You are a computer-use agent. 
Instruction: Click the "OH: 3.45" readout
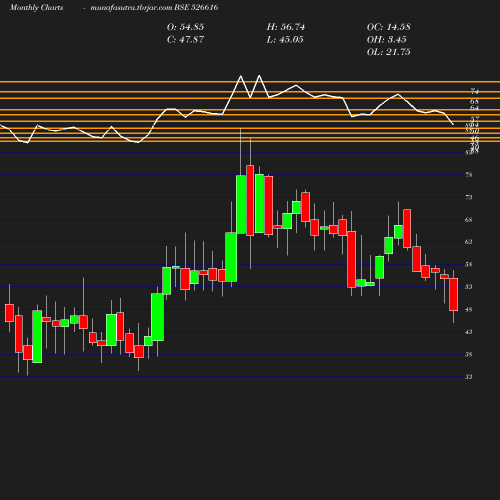(x=387, y=40)
